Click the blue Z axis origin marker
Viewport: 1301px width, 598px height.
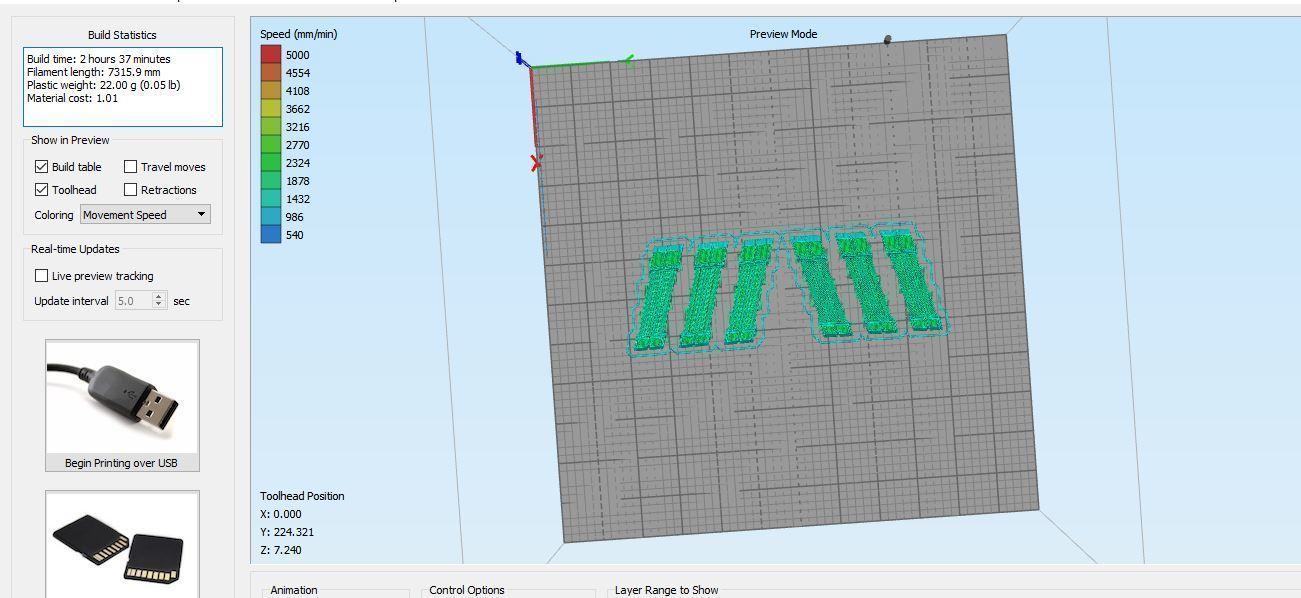click(519, 59)
